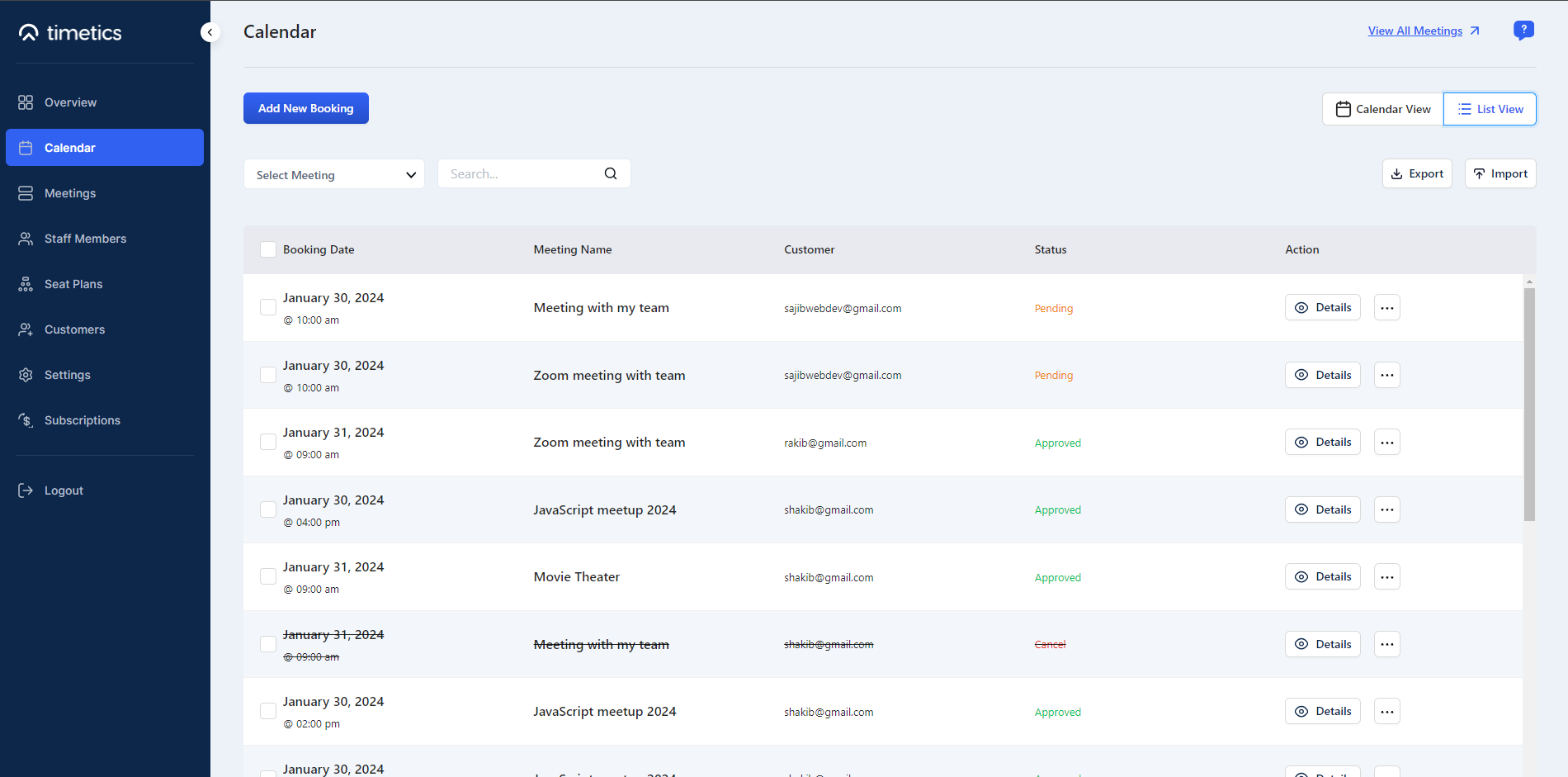The image size is (1568, 777).
Task: Open the help chat bubble icon
Action: click(x=1523, y=31)
